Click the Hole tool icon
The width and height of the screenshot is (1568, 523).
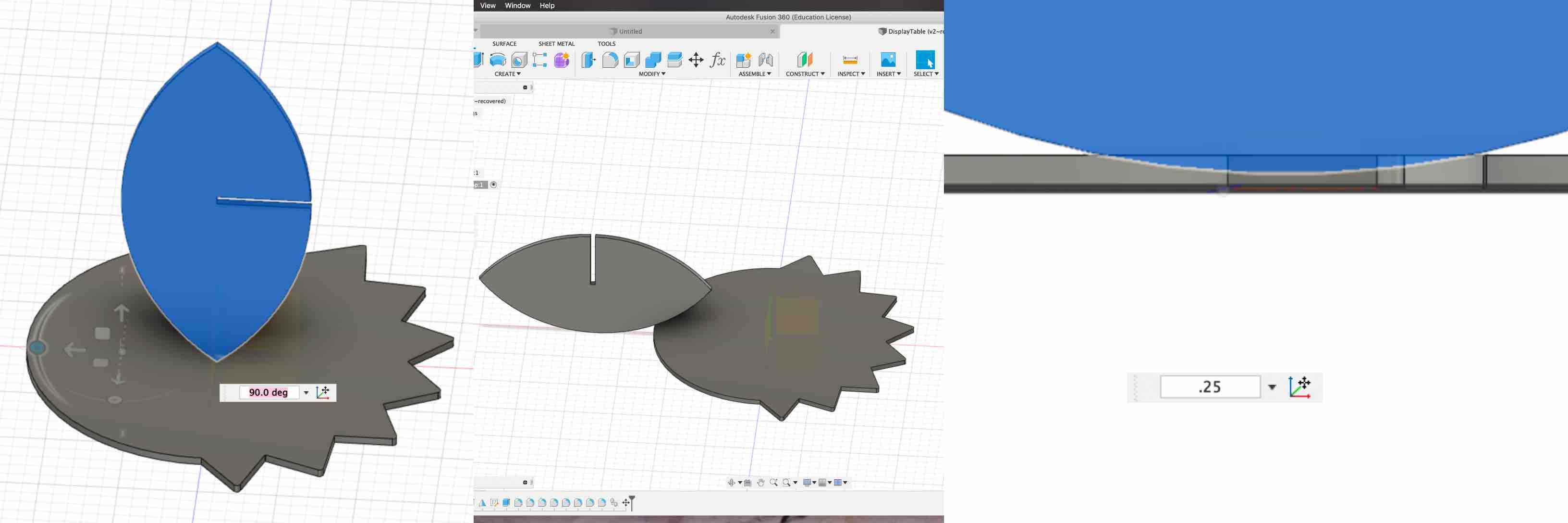click(519, 60)
